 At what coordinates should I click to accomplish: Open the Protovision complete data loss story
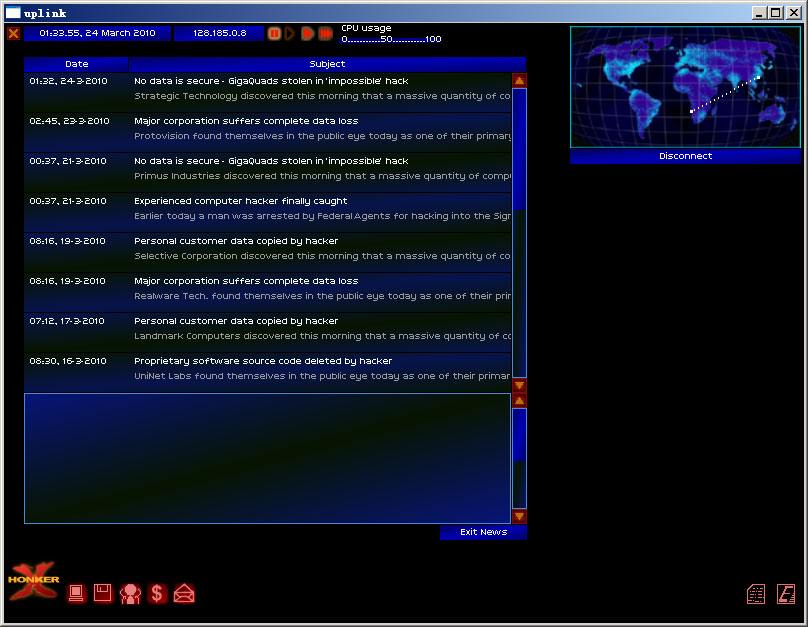tap(267, 132)
